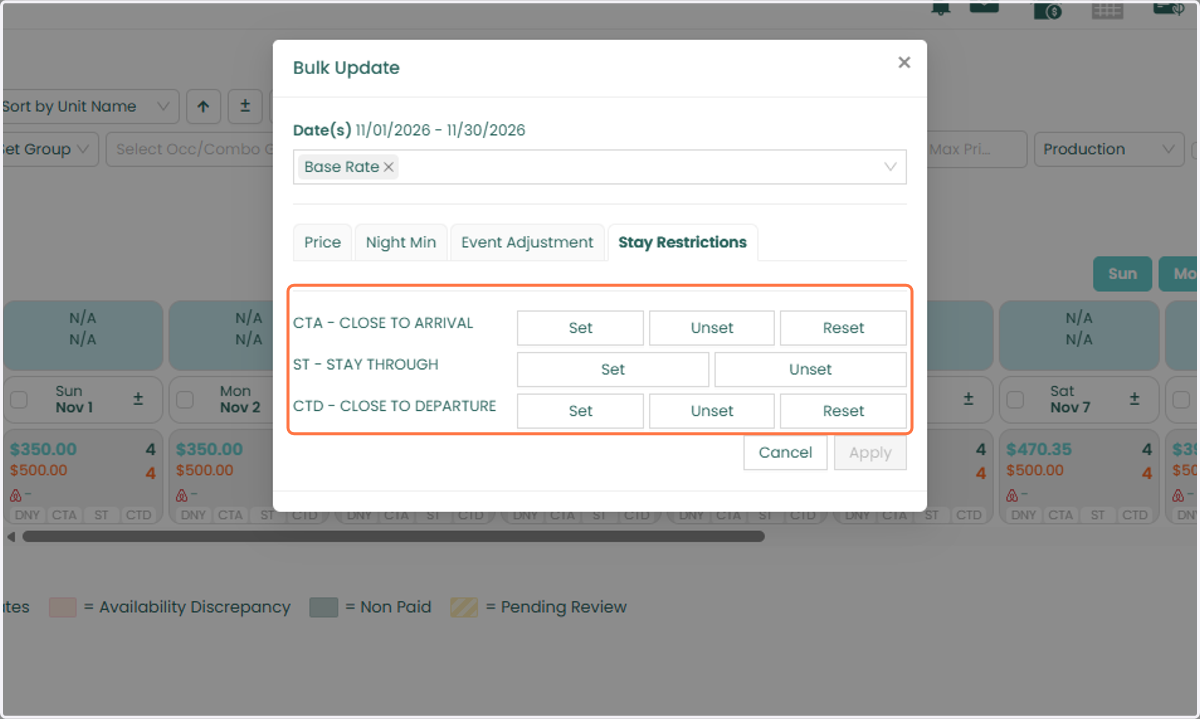Reset Close to Departure restriction

[843, 411]
